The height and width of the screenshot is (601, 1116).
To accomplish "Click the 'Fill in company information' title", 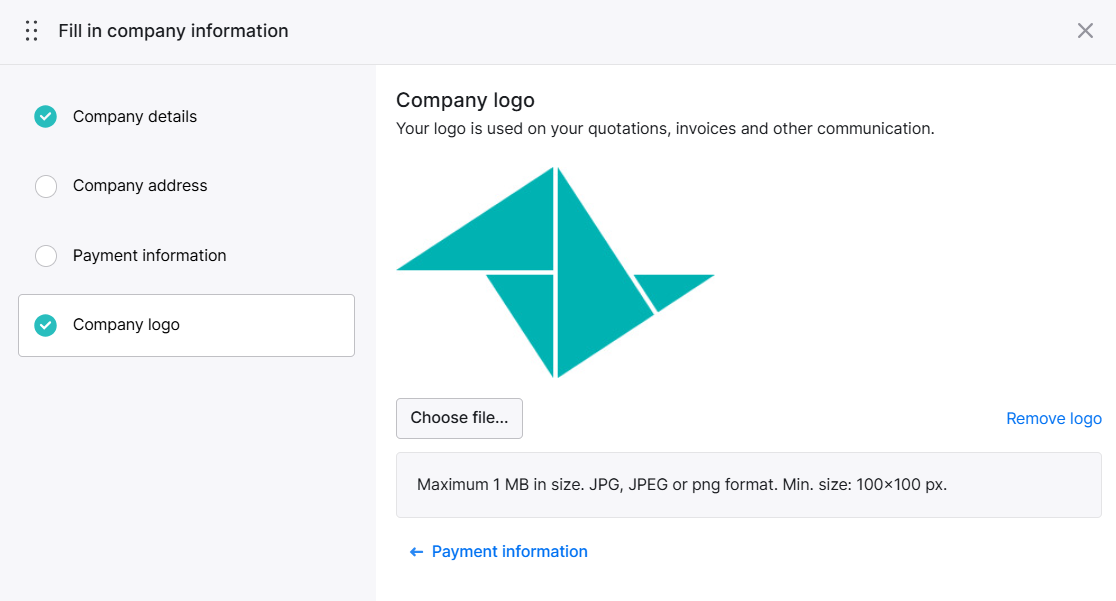I will [x=173, y=31].
